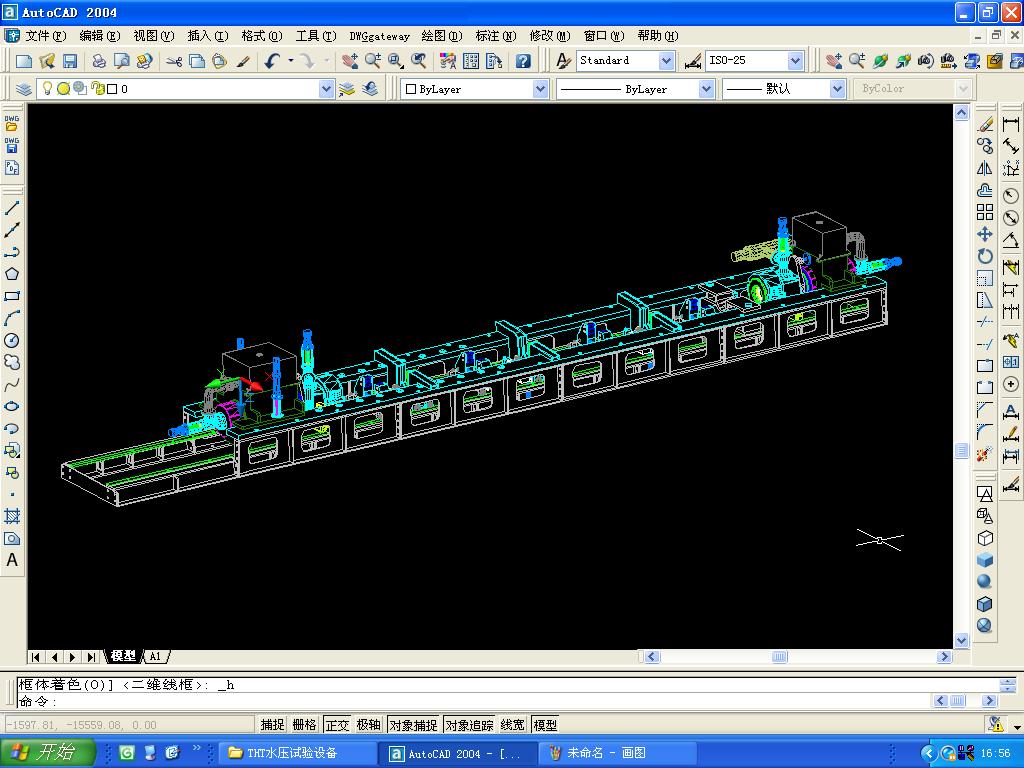Open the DWGgateway menu
The width and height of the screenshot is (1024, 768).
pyautogui.click(x=379, y=36)
